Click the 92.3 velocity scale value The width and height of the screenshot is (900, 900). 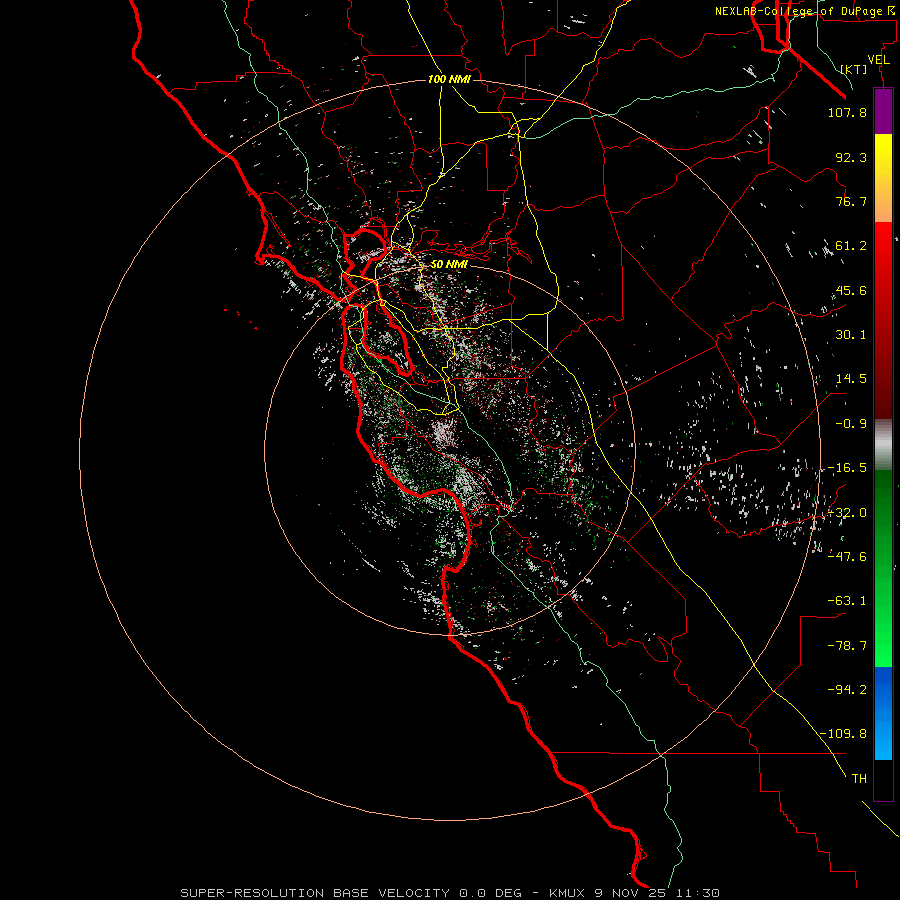click(851, 157)
